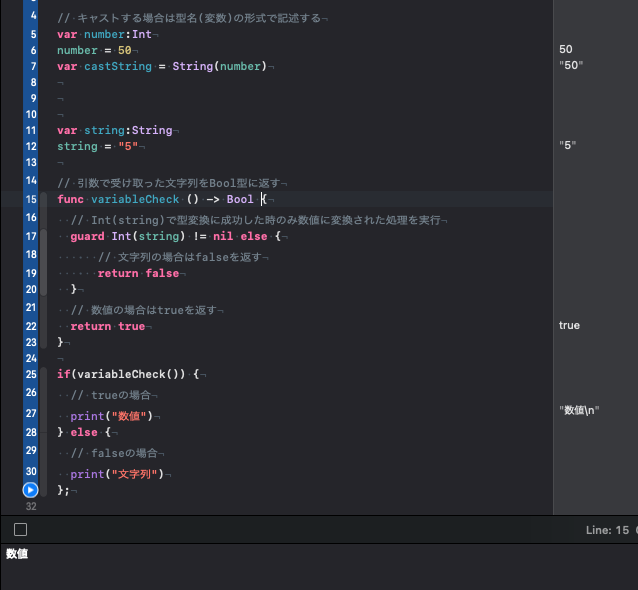Click 'if(variableCheck())' on line 25
Screen dimensions: 638x590
coord(121,374)
